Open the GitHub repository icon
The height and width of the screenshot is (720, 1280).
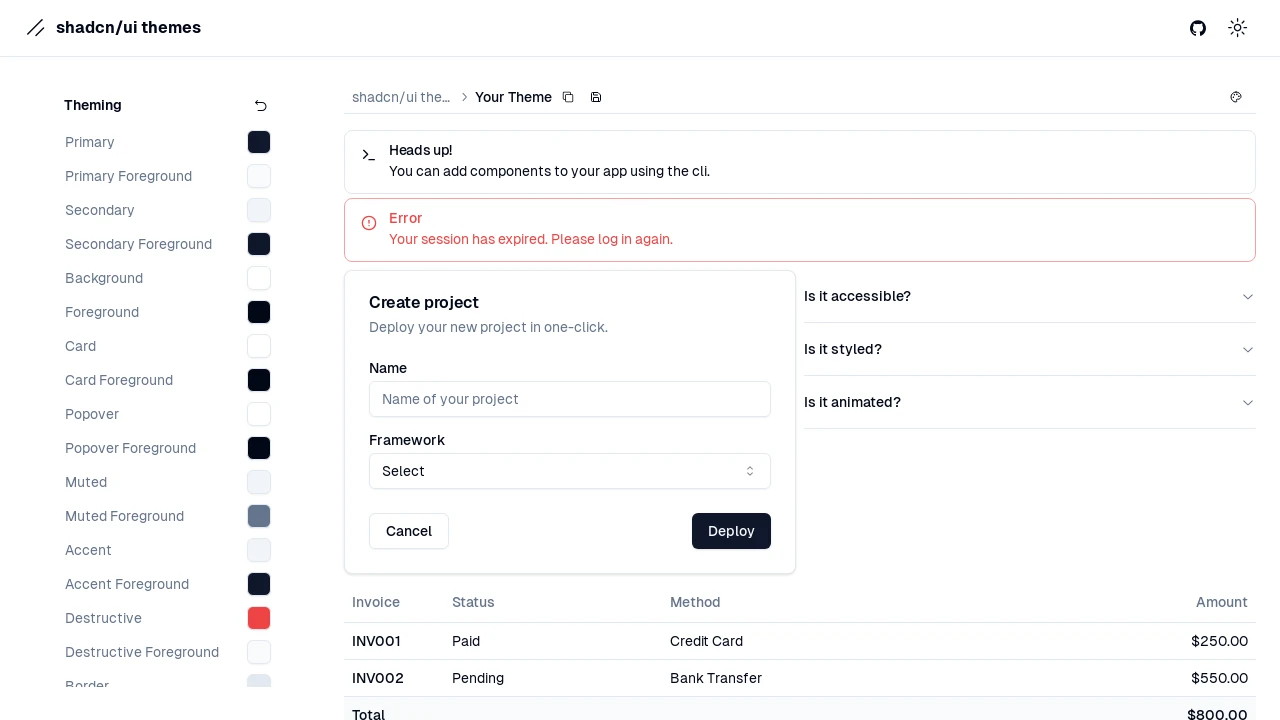click(x=1198, y=28)
